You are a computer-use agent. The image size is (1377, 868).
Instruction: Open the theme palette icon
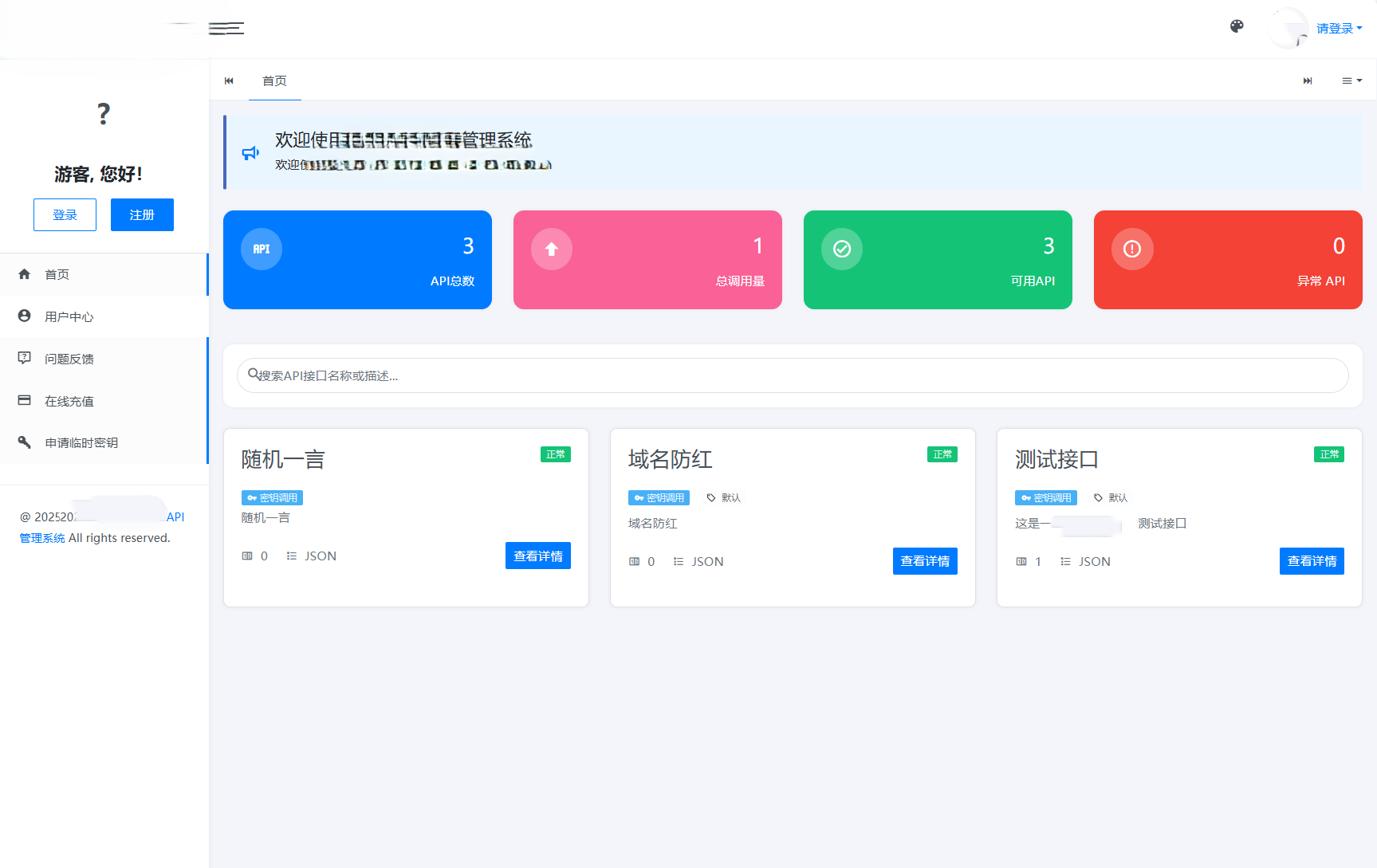click(x=1237, y=26)
